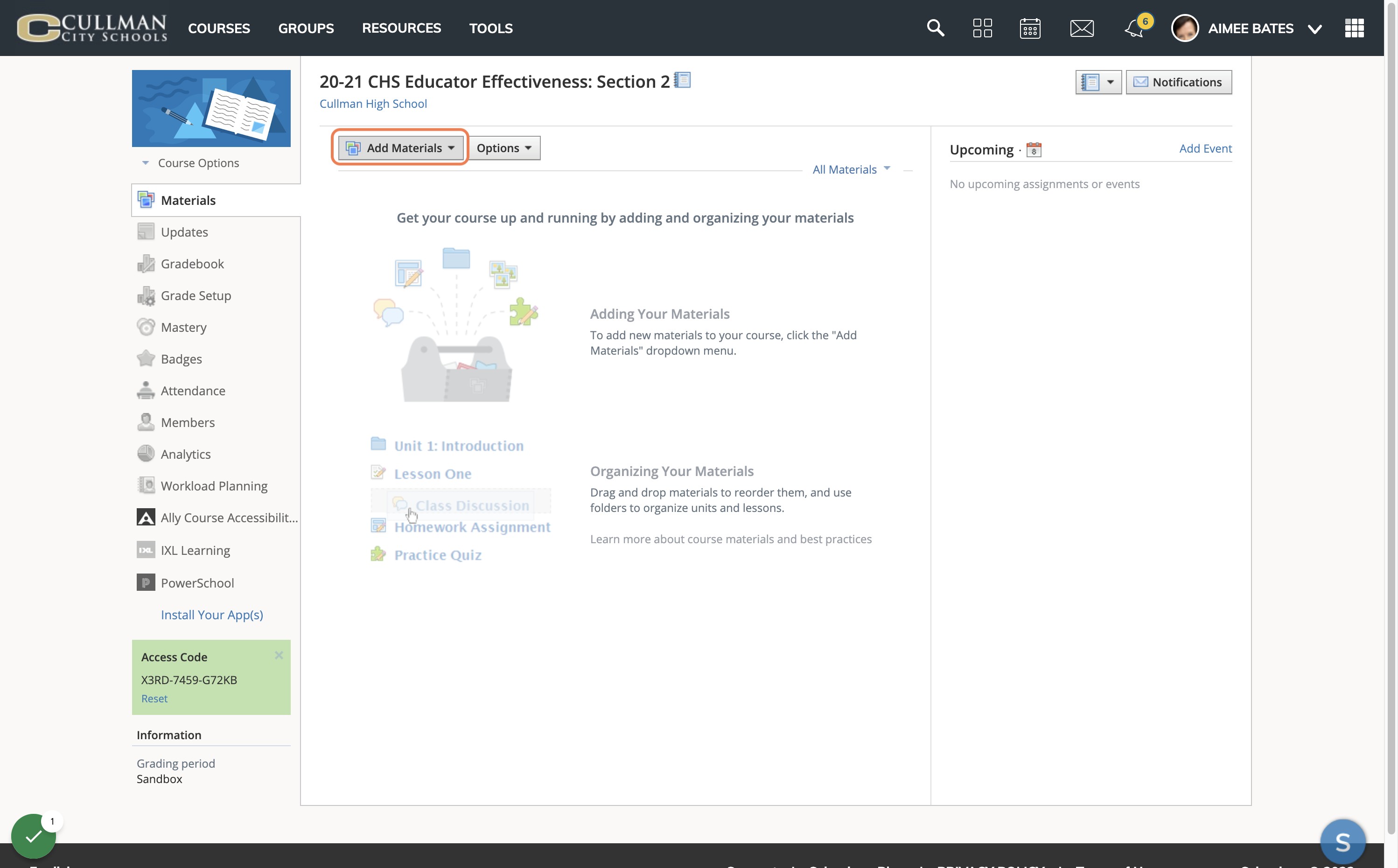The height and width of the screenshot is (868, 1398).
Task: Open the course view dropdown beside Notifications
Action: coord(1098,82)
